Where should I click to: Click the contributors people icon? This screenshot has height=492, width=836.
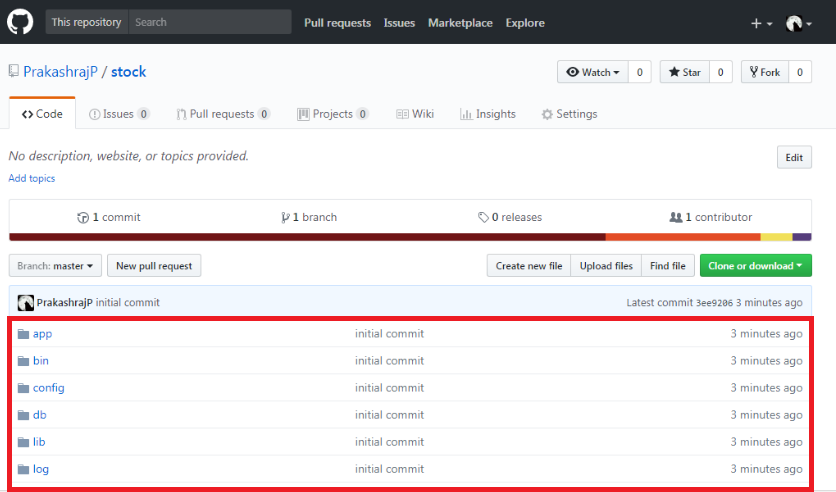[676, 218]
